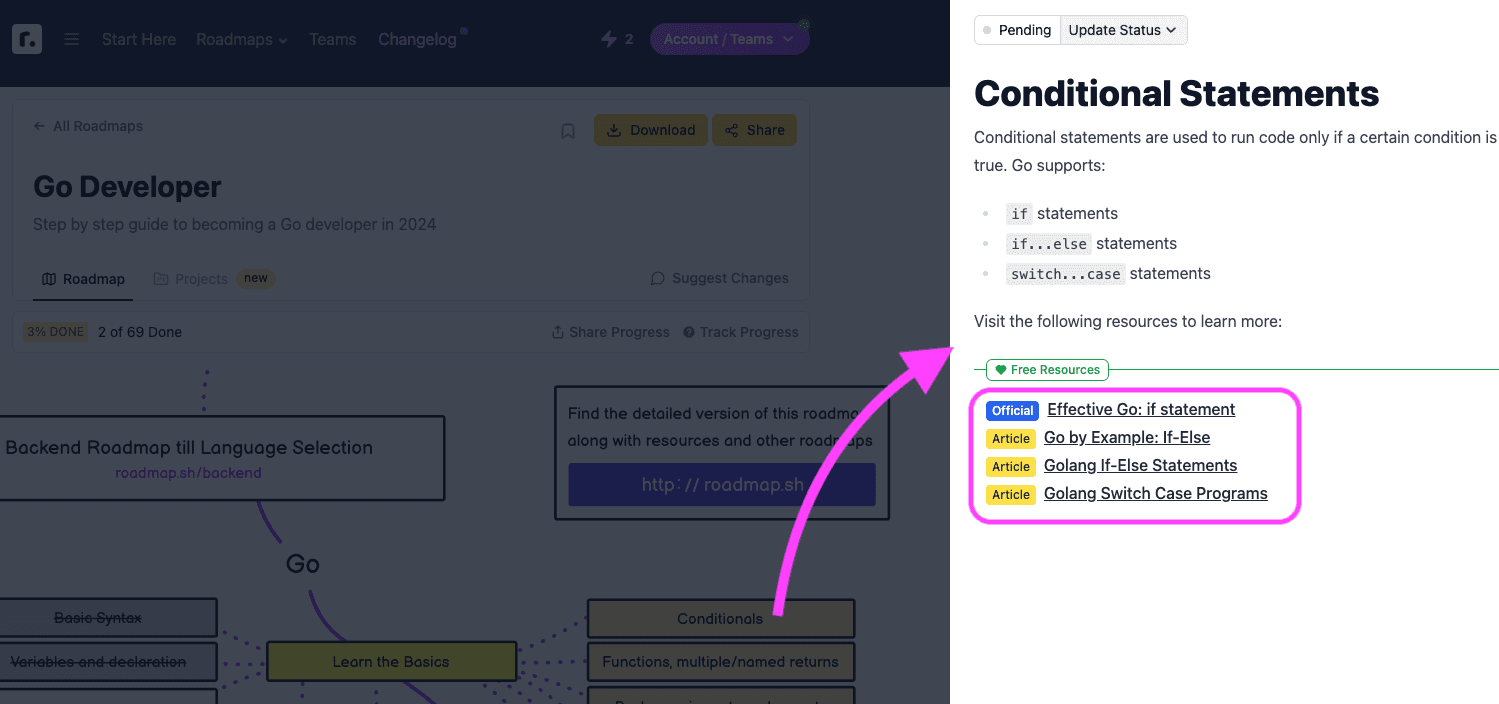Screen dimensions: 1499x704
Task: Switch to the Projects tab
Action: click(x=191, y=279)
